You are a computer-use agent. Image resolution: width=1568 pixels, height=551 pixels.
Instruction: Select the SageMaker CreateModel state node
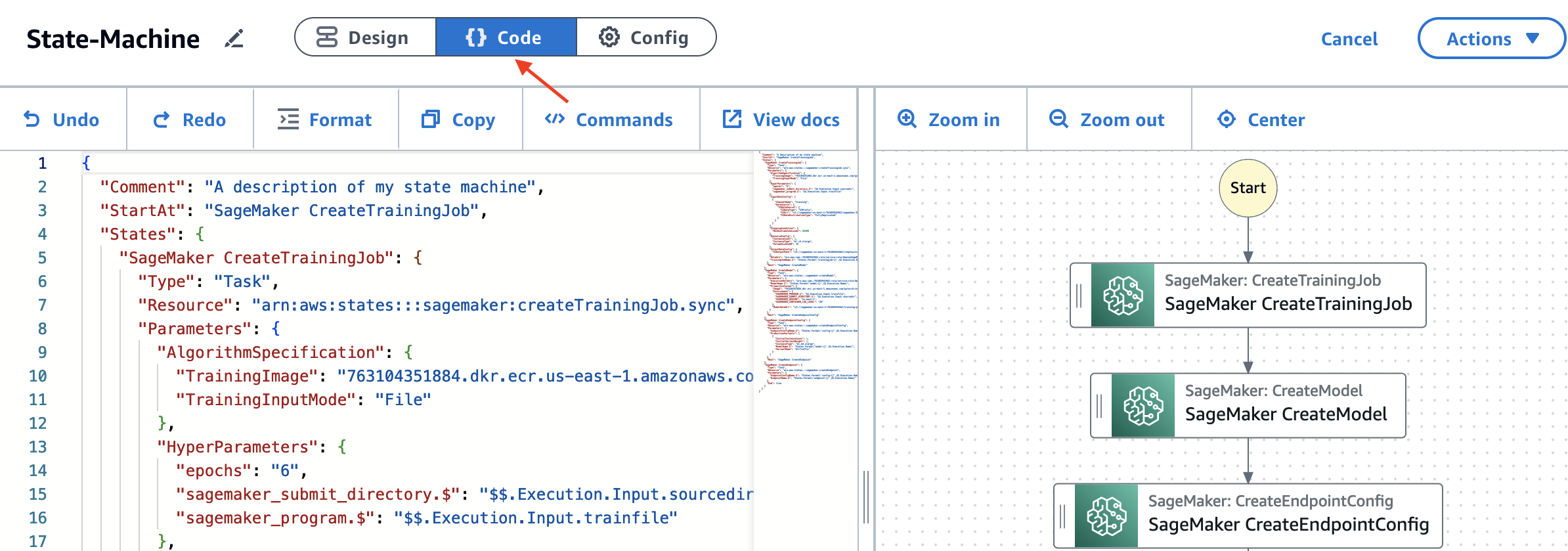[1248, 405]
